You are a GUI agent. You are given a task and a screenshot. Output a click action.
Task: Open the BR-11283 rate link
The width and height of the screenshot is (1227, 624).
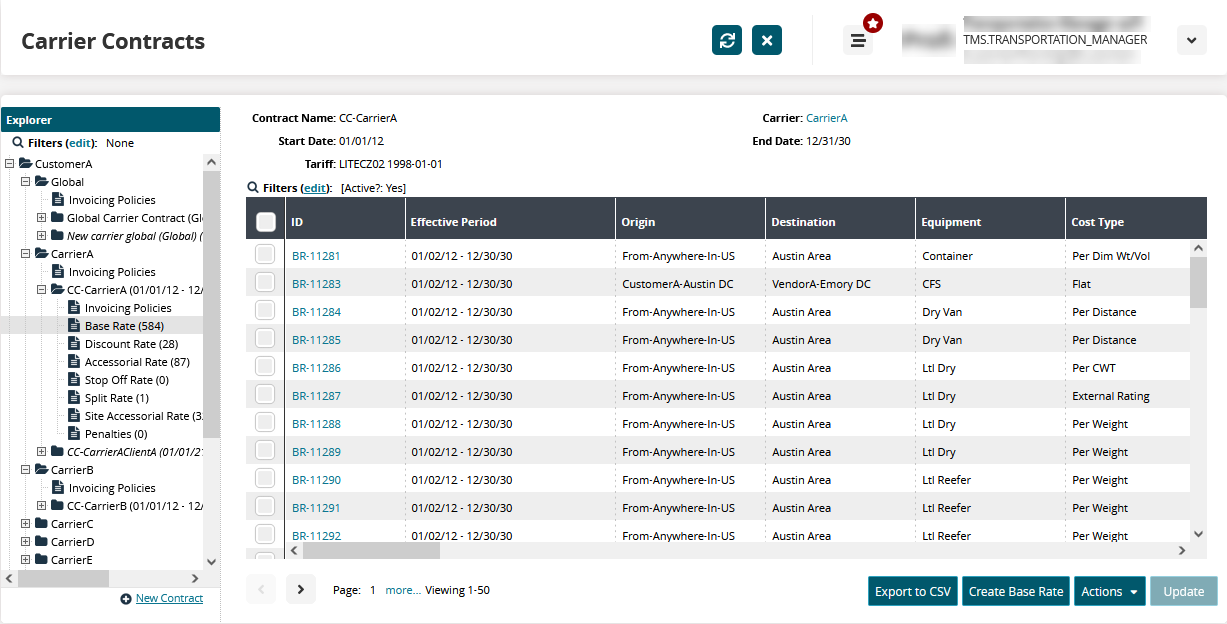click(316, 284)
